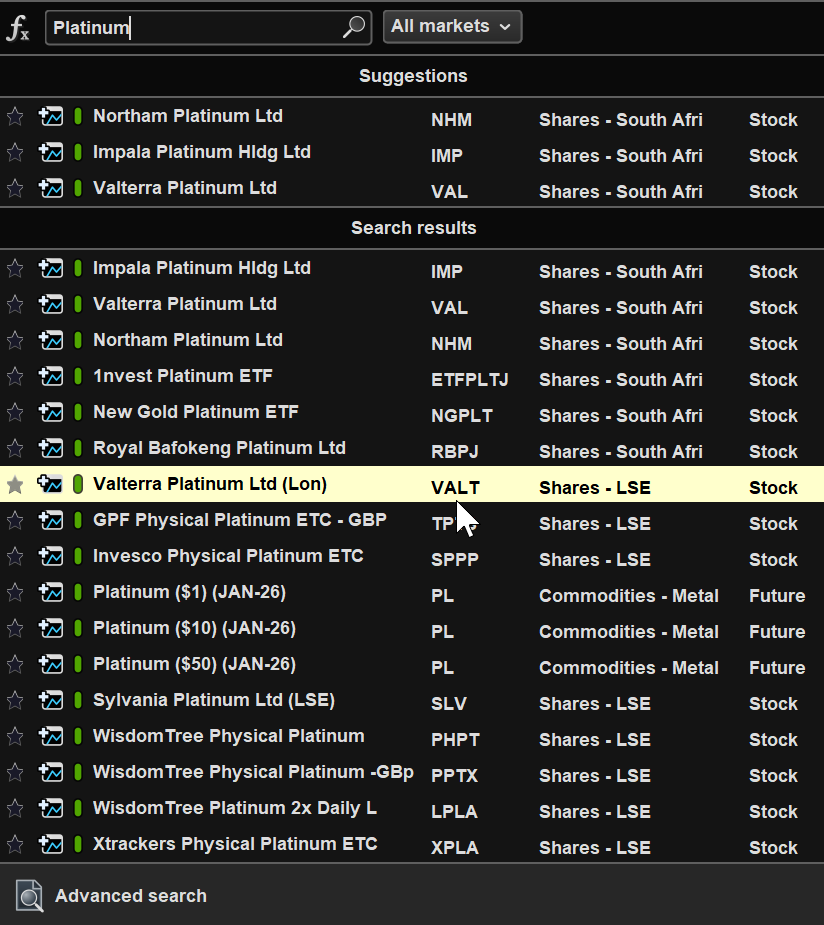The height and width of the screenshot is (925, 824).
Task: Open chart icon for Valterra Platinum Ltd (Lon)
Action: (50, 484)
